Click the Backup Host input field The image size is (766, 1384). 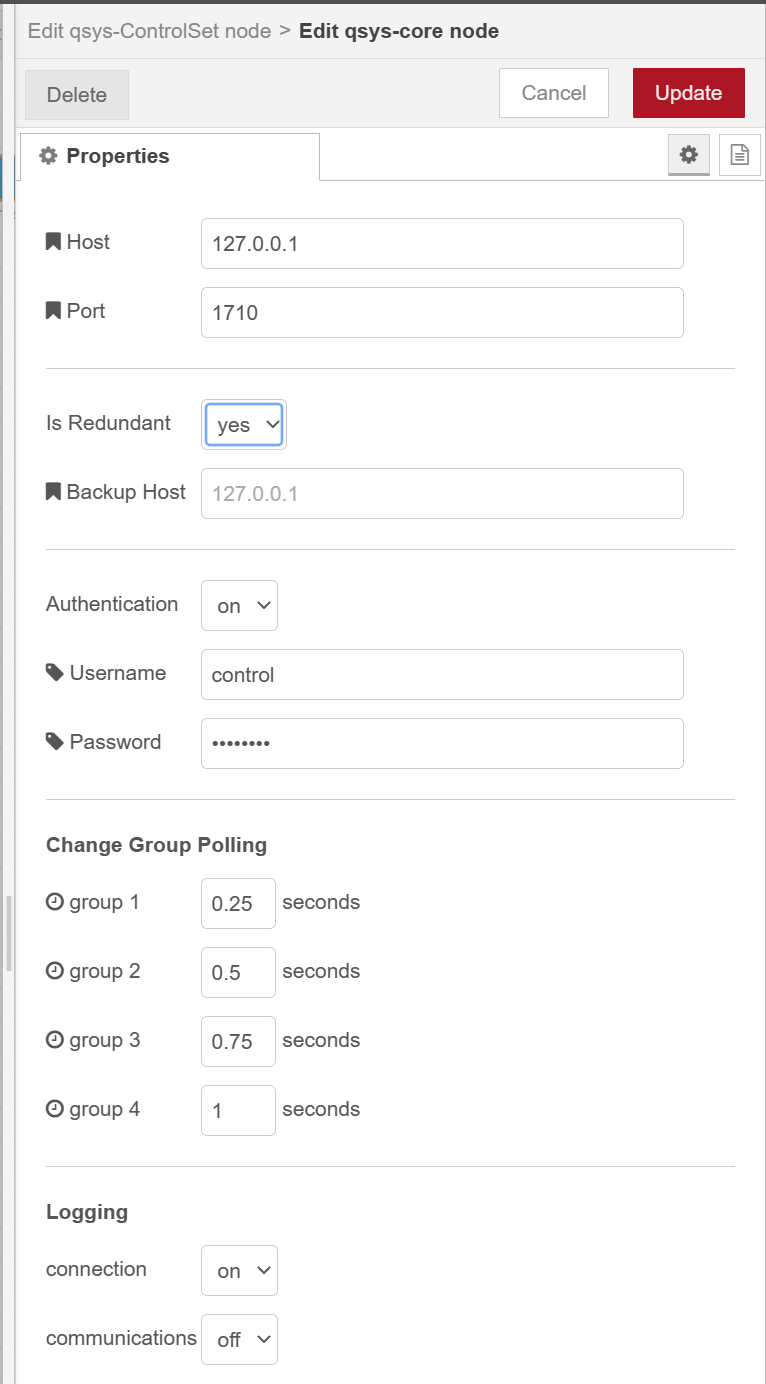click(442, 494)
